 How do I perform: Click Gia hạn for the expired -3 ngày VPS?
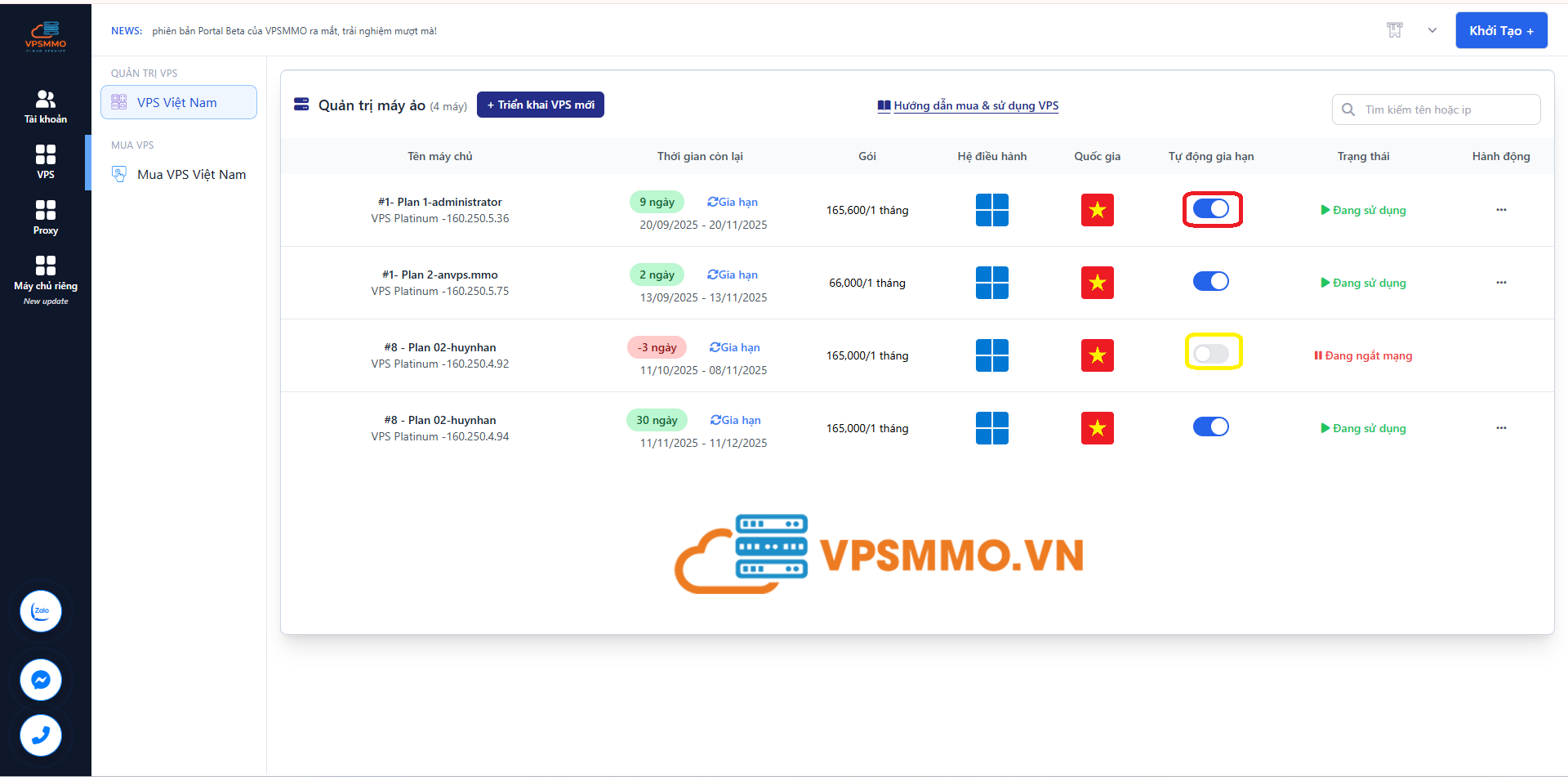click(735, 347)
